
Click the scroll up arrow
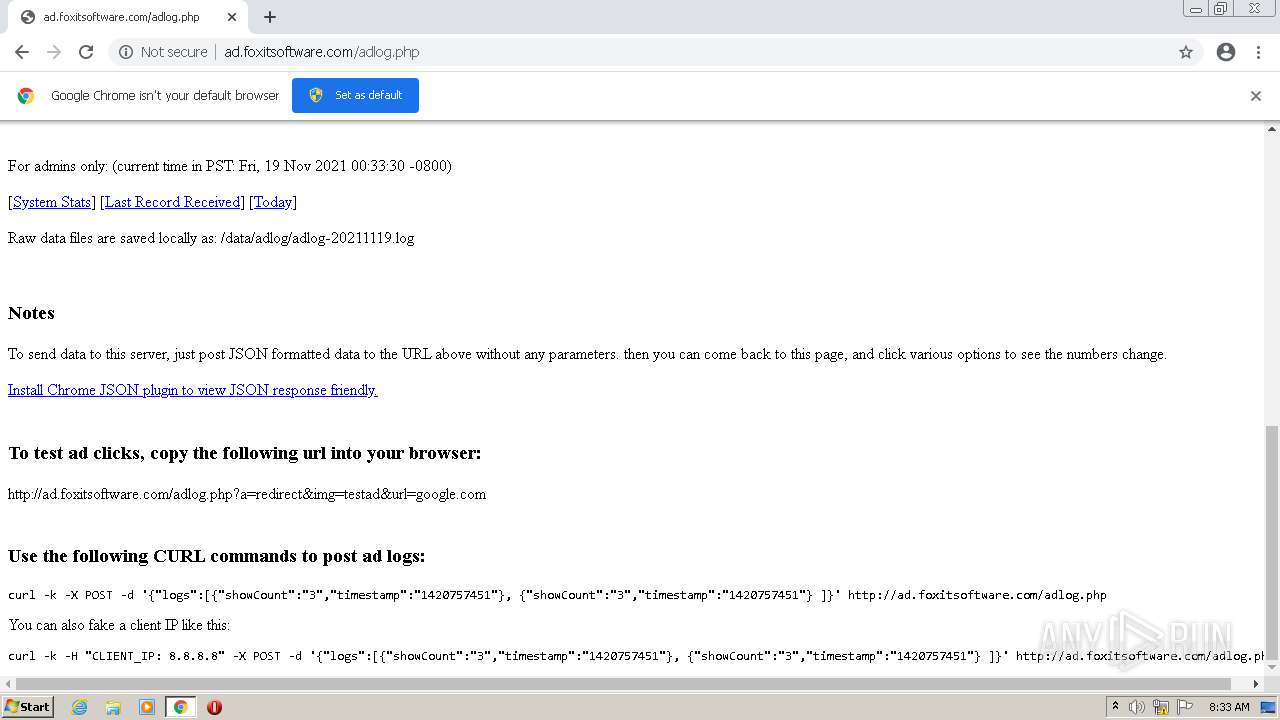pos(1272,129)
